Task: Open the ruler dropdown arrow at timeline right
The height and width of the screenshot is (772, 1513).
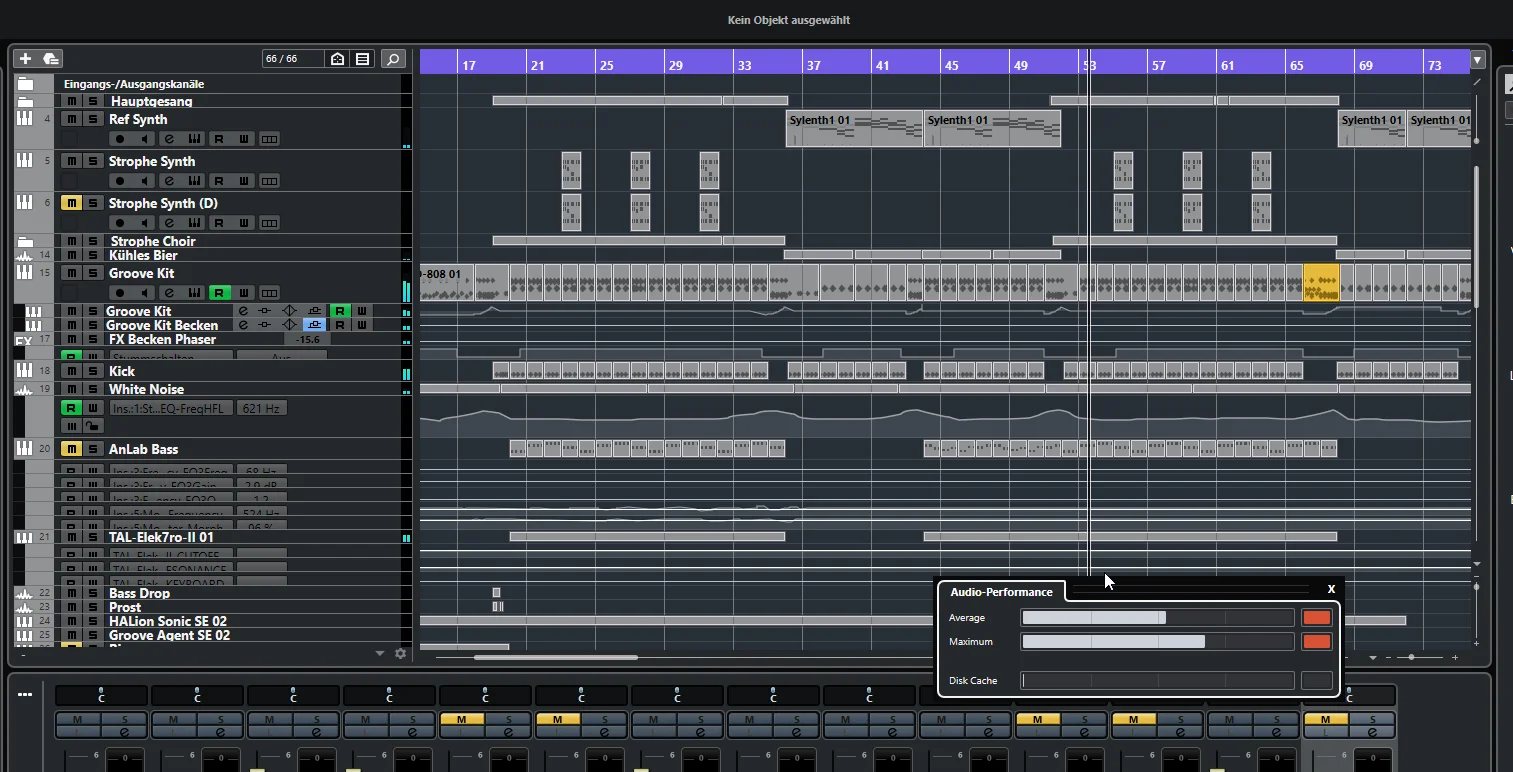Action: 1478,60
